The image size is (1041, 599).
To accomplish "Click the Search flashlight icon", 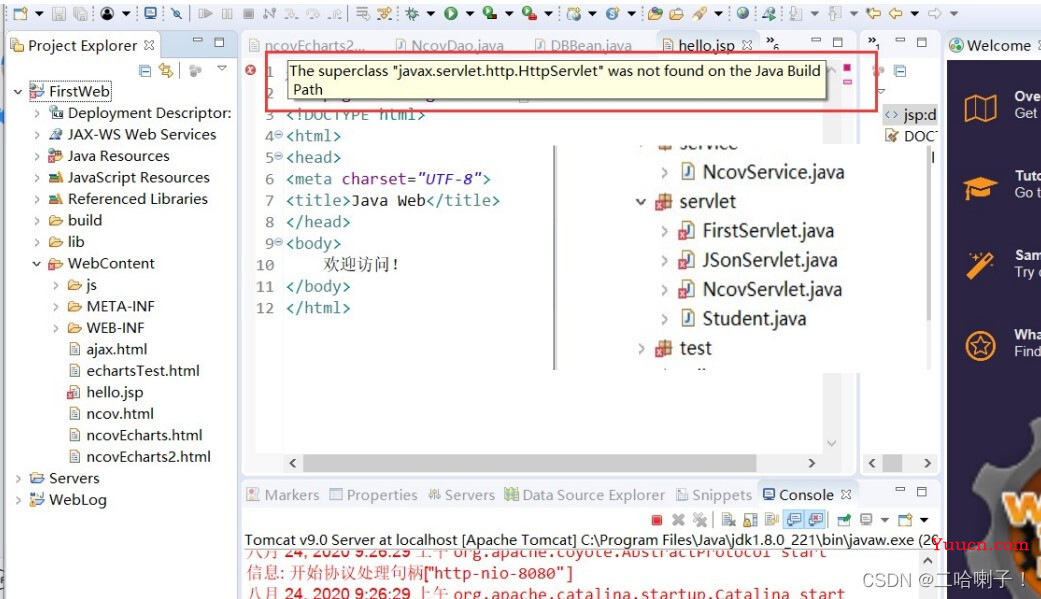I will (x=699, y=13).
